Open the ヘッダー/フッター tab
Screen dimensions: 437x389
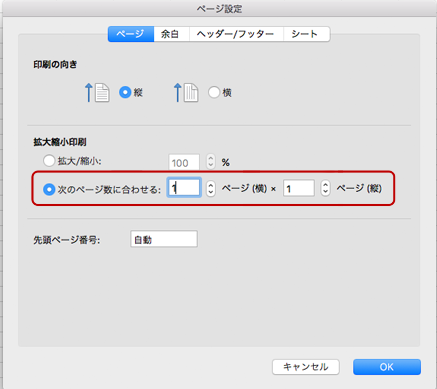pyautogui.click(x=236, y=34)
